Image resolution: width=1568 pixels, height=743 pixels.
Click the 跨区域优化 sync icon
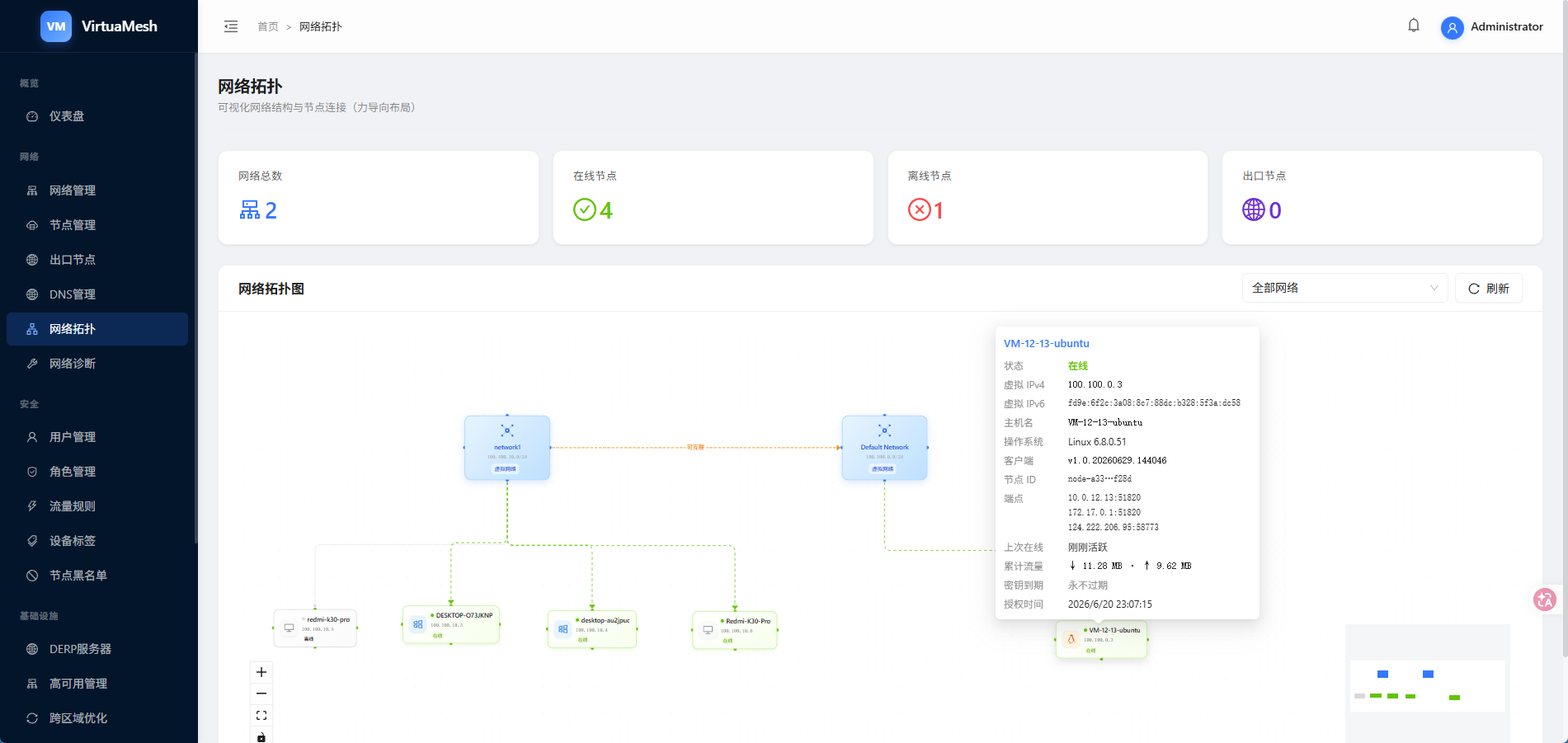(x=32, y=718)
